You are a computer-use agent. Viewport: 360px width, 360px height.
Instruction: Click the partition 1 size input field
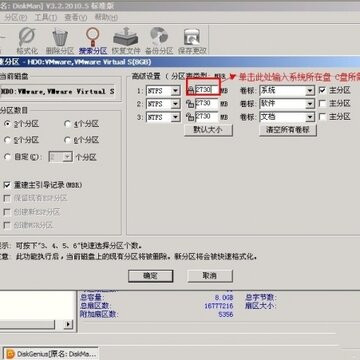click(x=207, y=90)
